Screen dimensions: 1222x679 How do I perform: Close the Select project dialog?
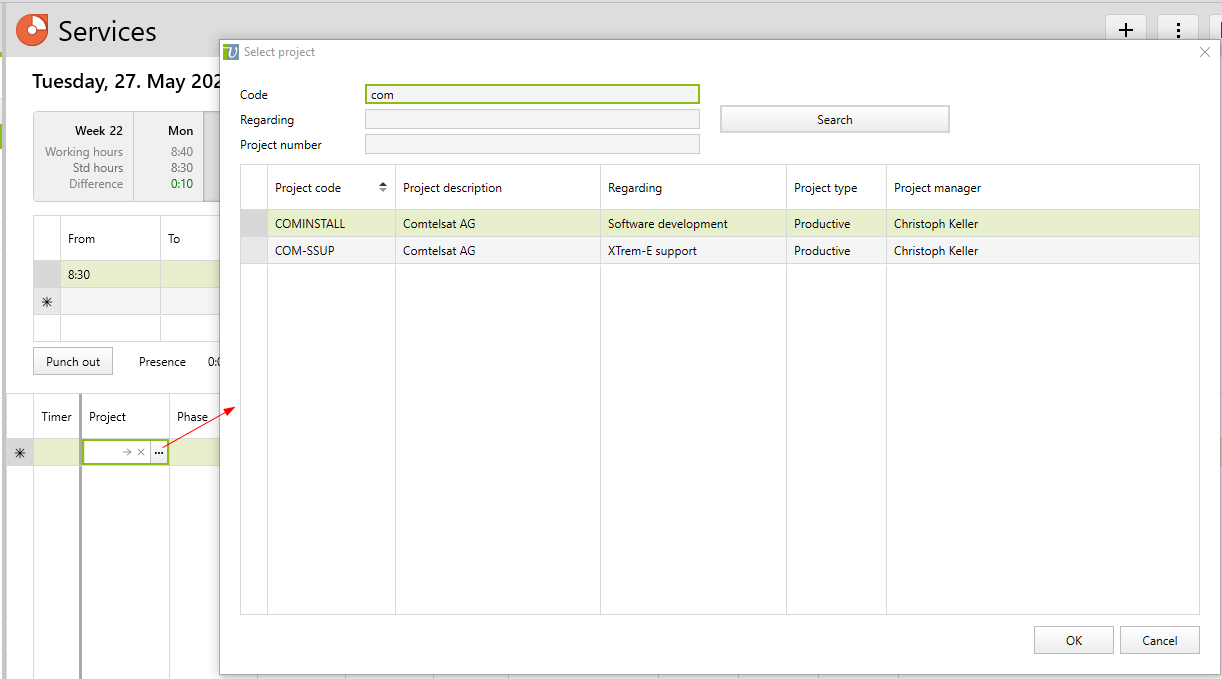1204,52
